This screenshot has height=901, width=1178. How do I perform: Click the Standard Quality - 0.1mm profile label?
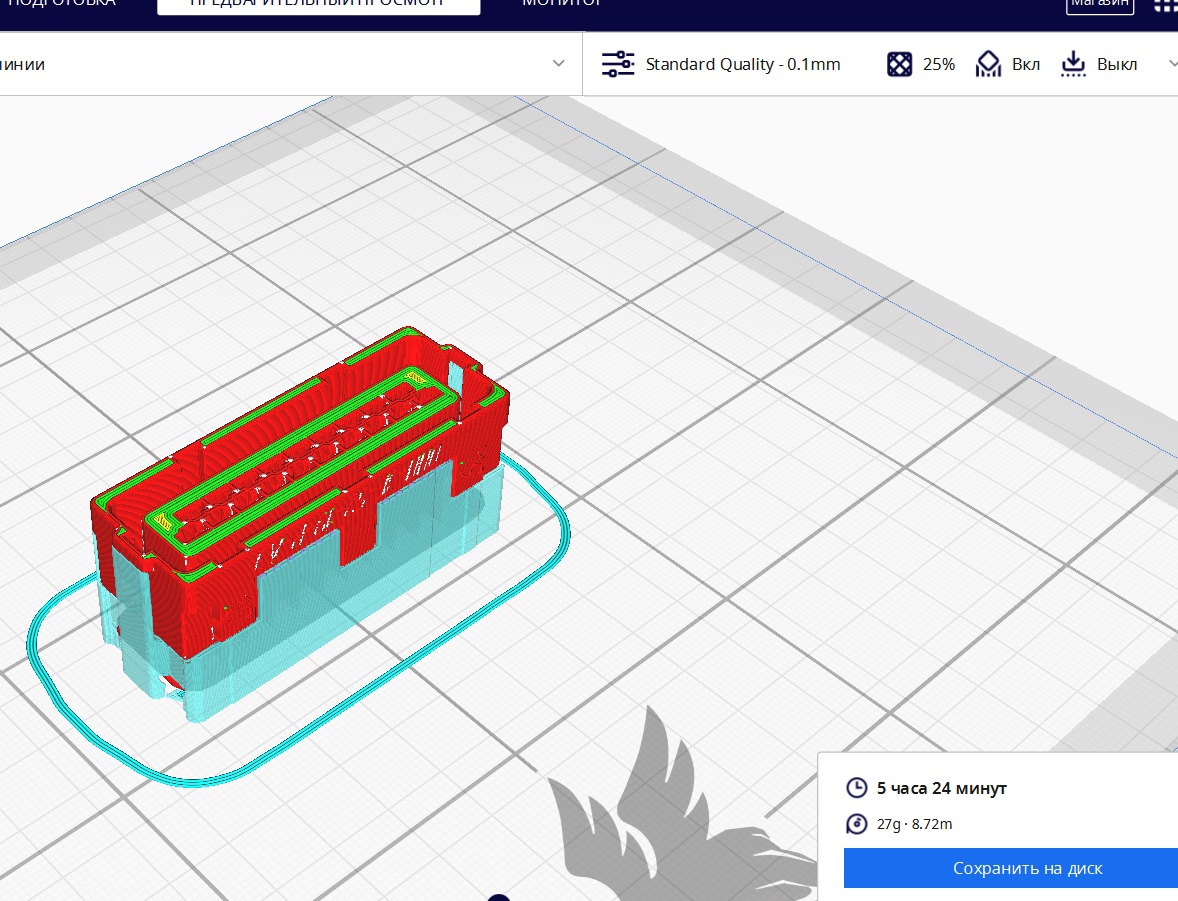pyautogui.click(x=742, y=65)
